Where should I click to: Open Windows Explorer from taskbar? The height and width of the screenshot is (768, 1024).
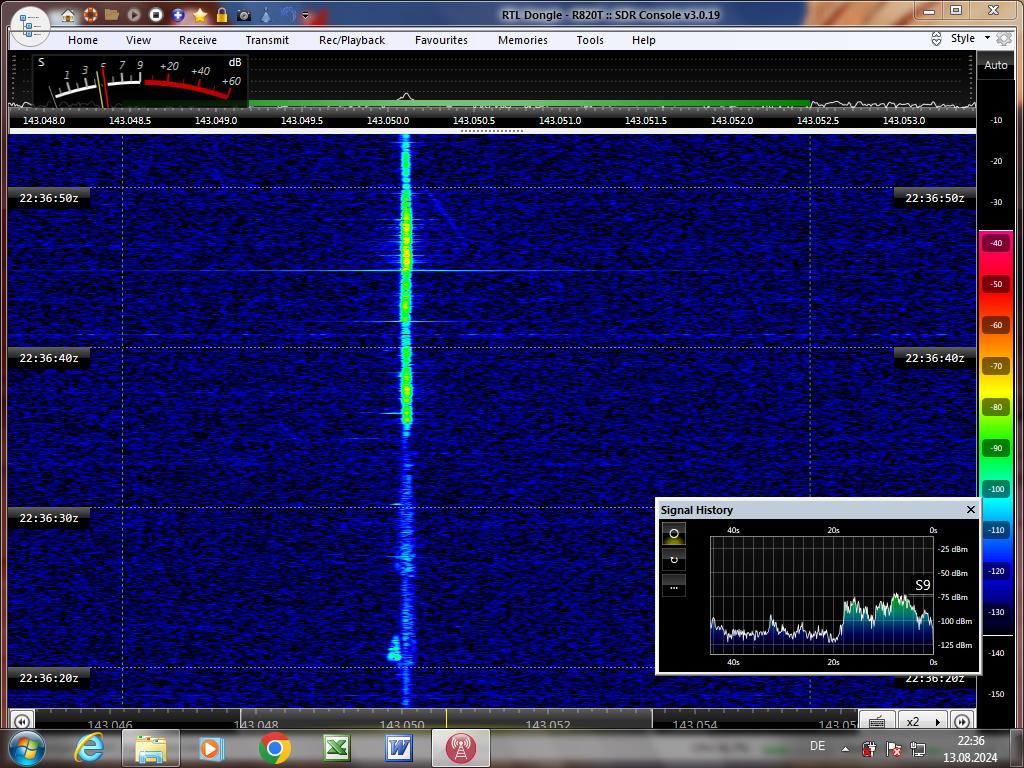pos(150,748)
